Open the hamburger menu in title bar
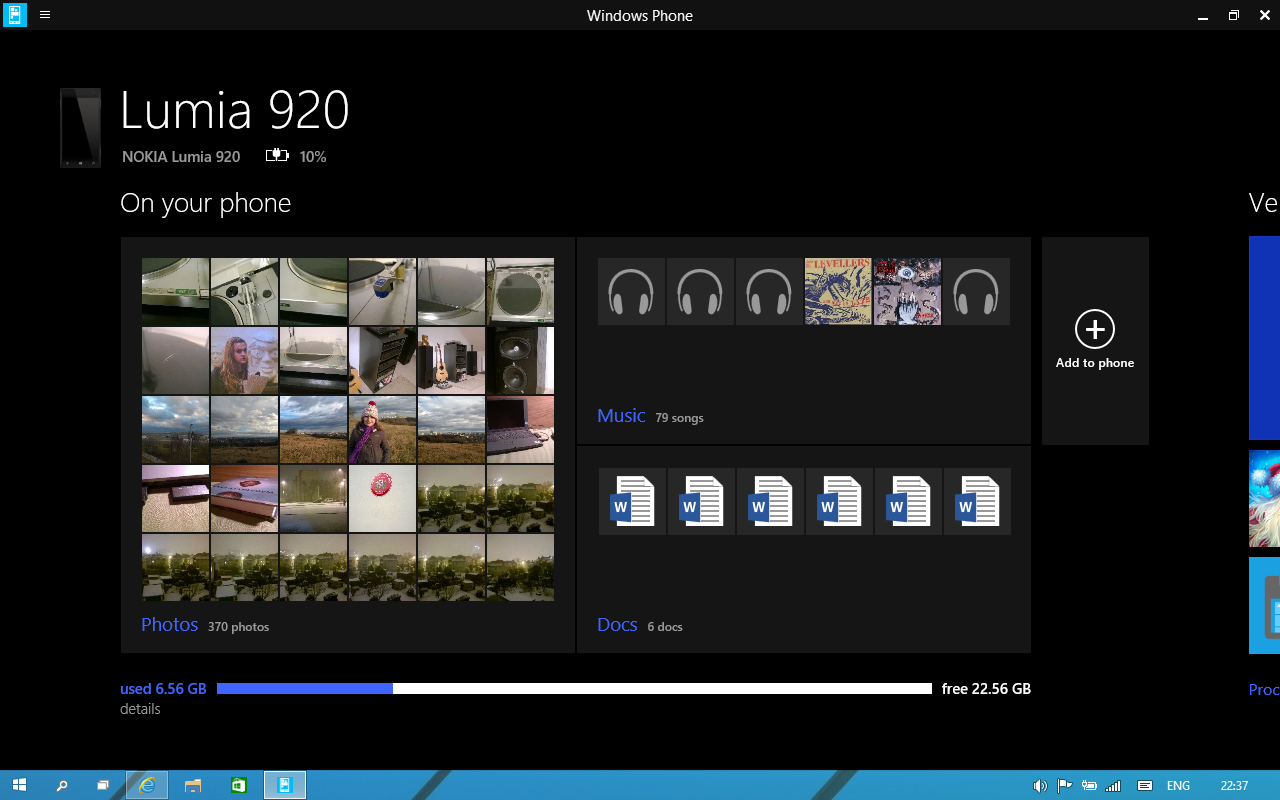 point(45,15)
